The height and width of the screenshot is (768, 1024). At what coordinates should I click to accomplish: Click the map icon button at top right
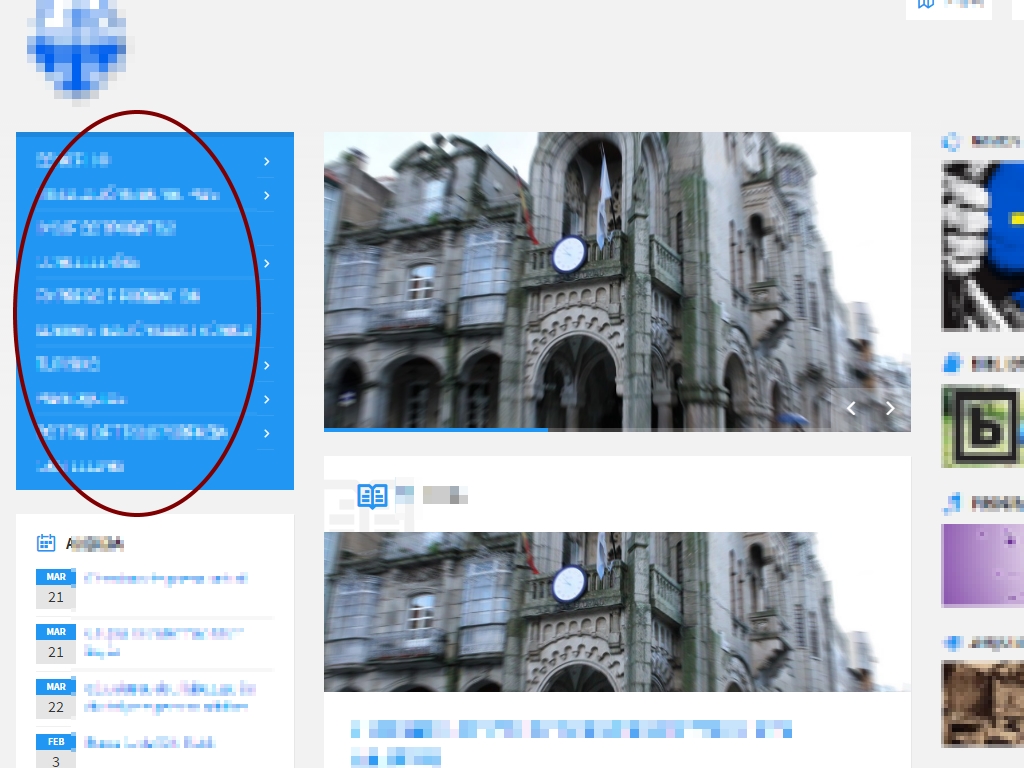point(927,4)
